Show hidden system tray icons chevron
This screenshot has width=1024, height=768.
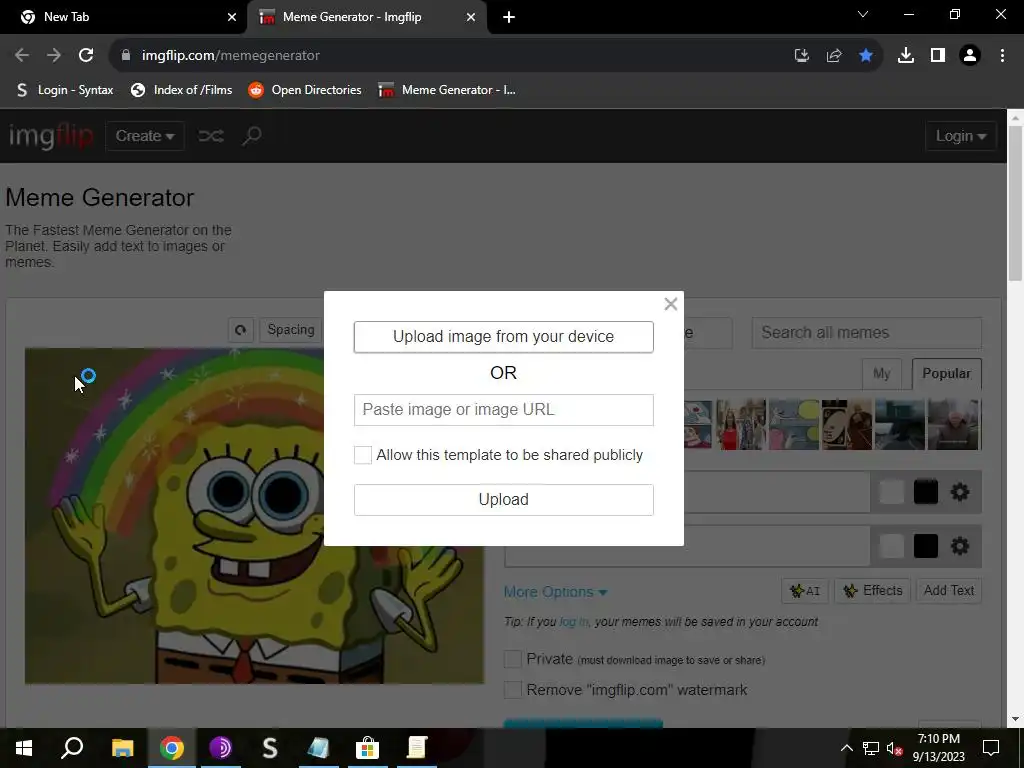tap(846, 748)
